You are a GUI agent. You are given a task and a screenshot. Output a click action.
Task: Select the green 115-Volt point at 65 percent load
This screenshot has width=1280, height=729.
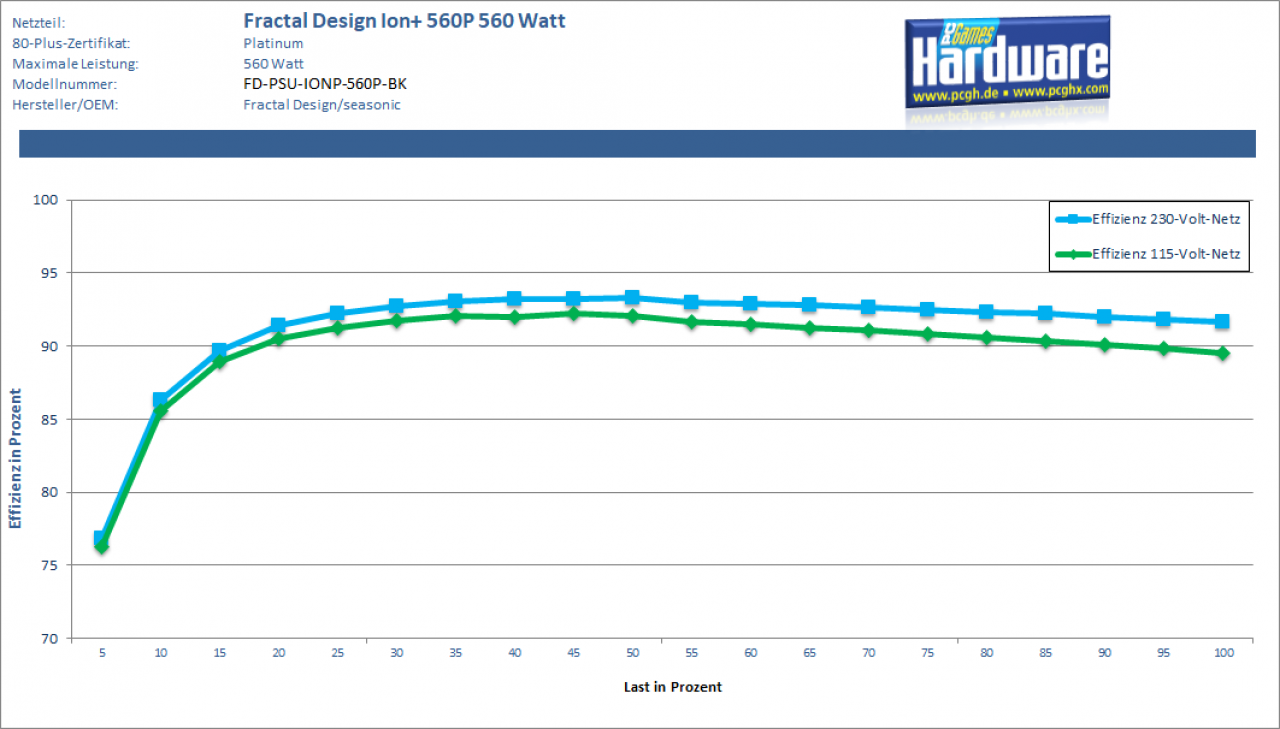tap(809, 328)
